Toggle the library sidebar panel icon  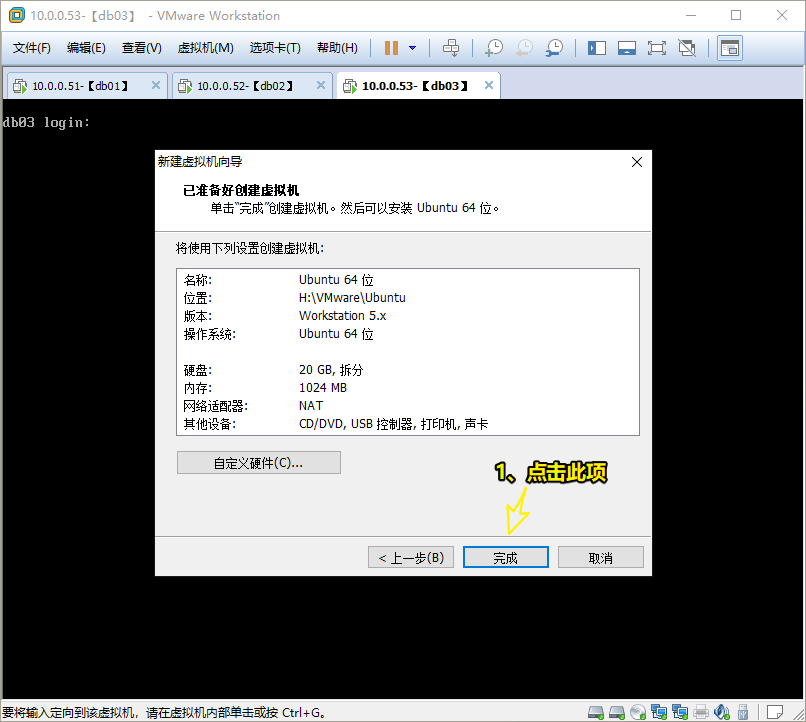pyautogui.click(x=597, y=48)
